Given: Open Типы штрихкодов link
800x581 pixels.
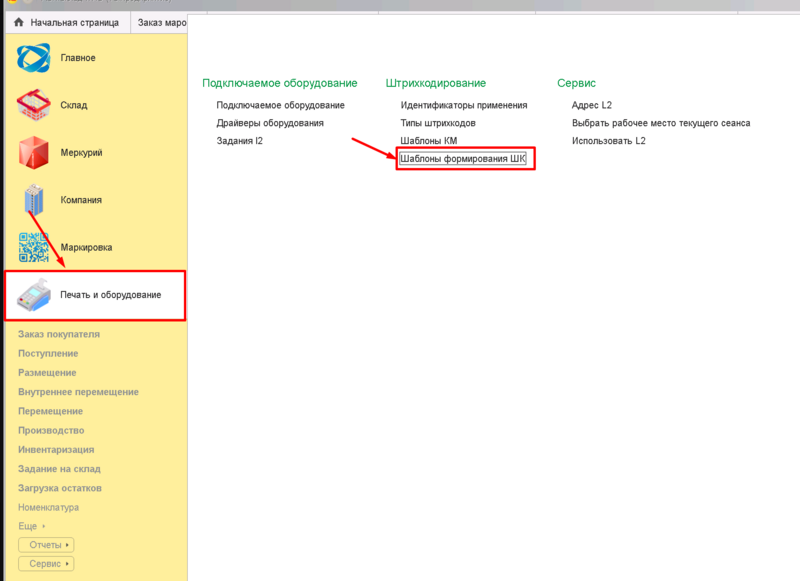Looking at the screenshot, I should [438, 123].
